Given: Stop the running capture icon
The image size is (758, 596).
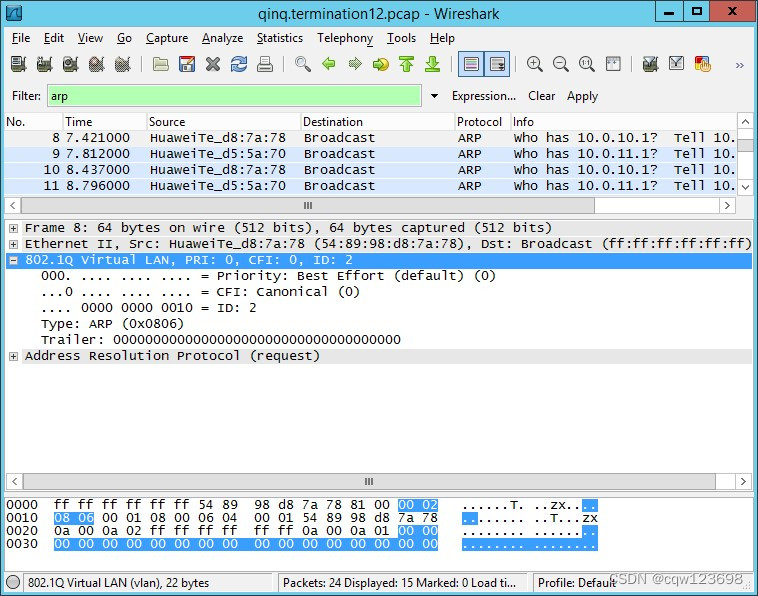Looking at the screenshot, I should click(97, 64).
